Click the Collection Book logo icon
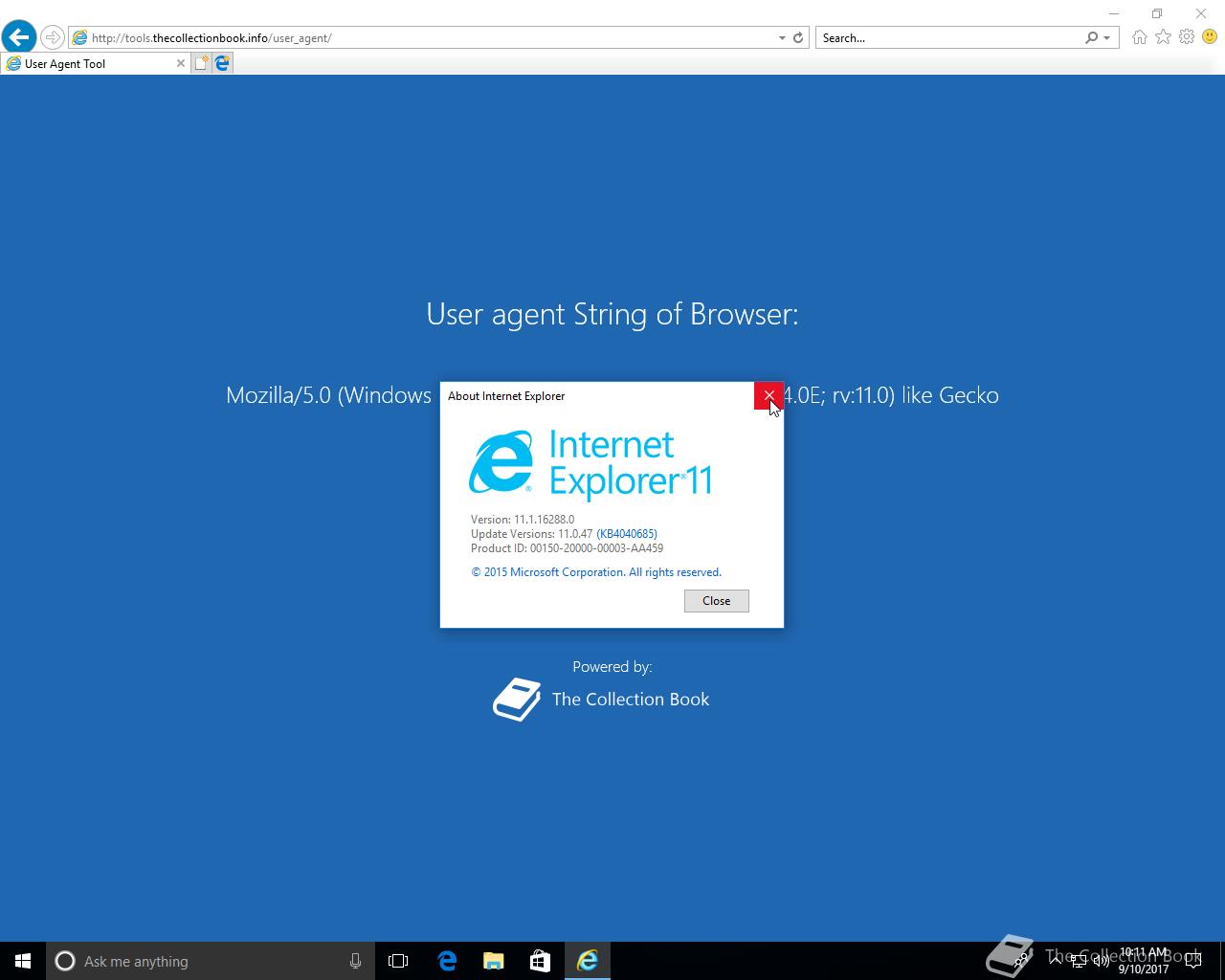1225x980 pixels. (517, 700)
